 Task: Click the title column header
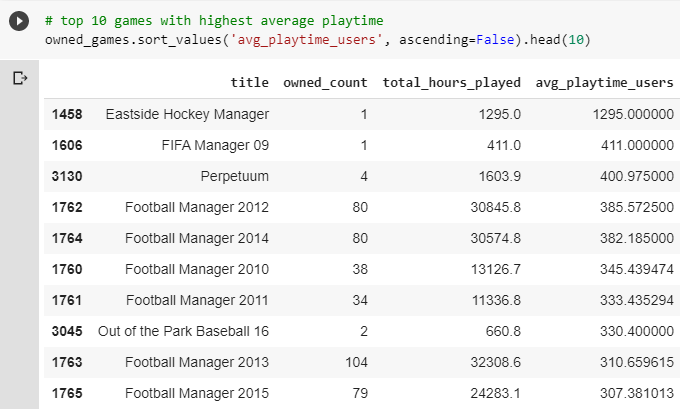pos(249,82)
